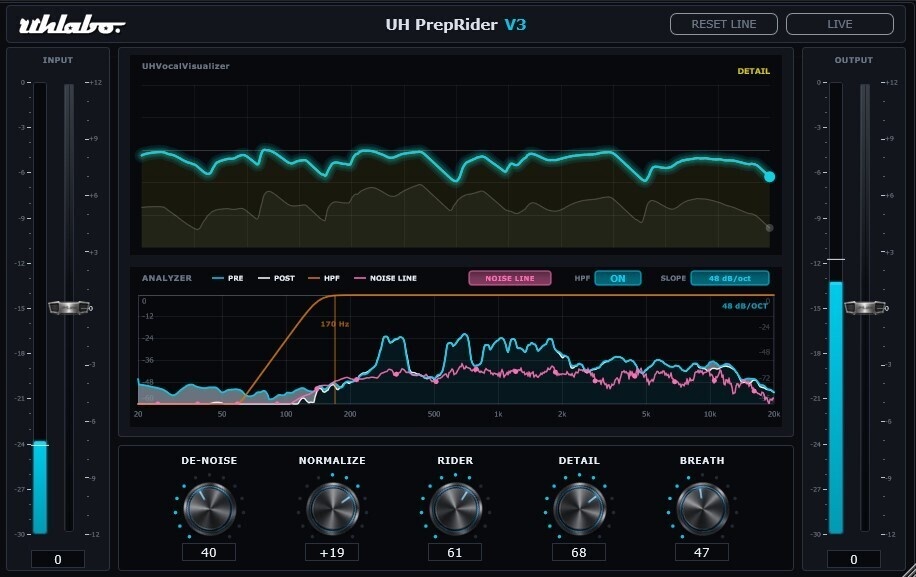Click the DETAIL knob
Image resolution: width=916 pixels, height=577 pixels.
coord(579,508)
